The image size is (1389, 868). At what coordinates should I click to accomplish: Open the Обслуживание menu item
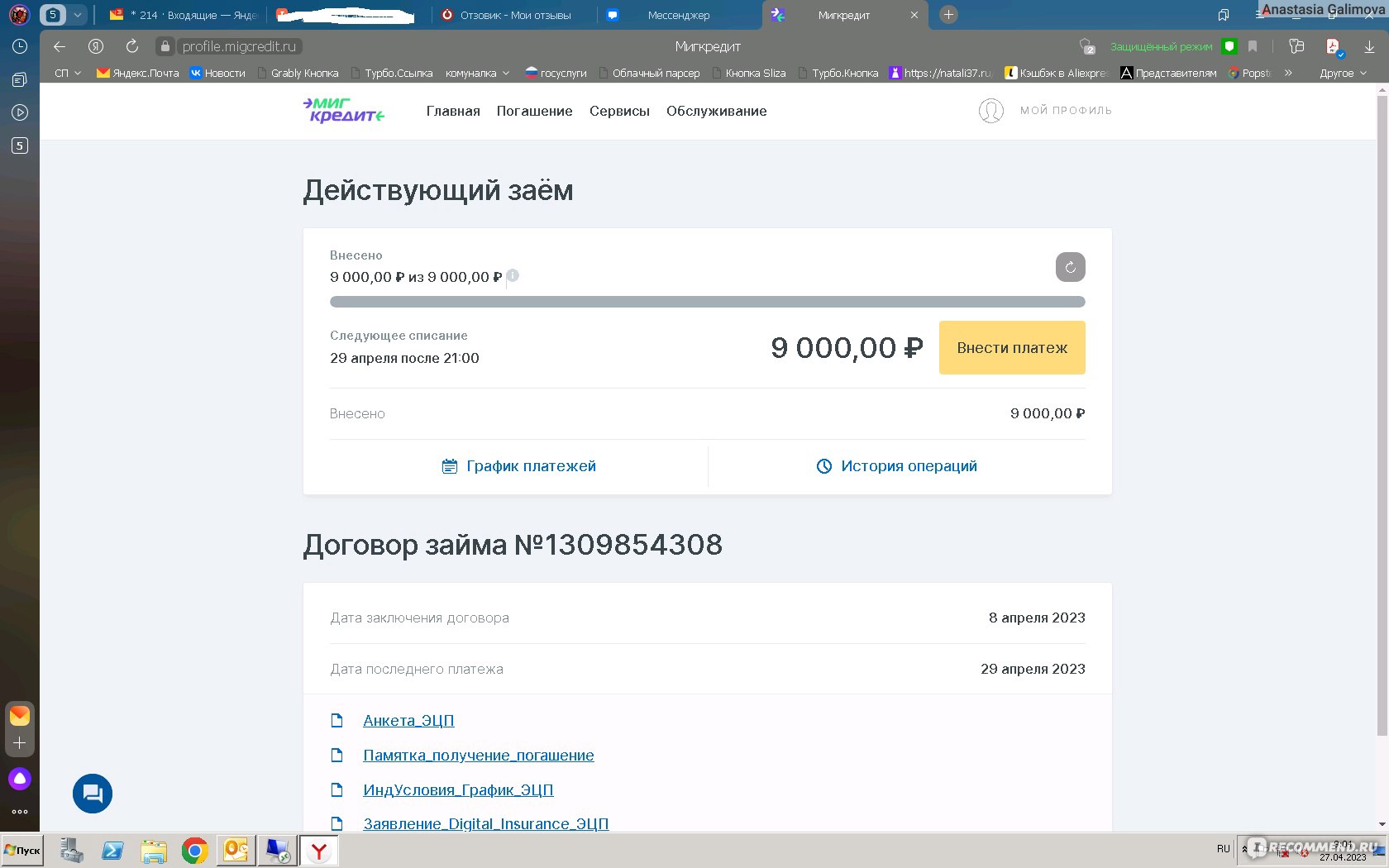click(716, 111)
